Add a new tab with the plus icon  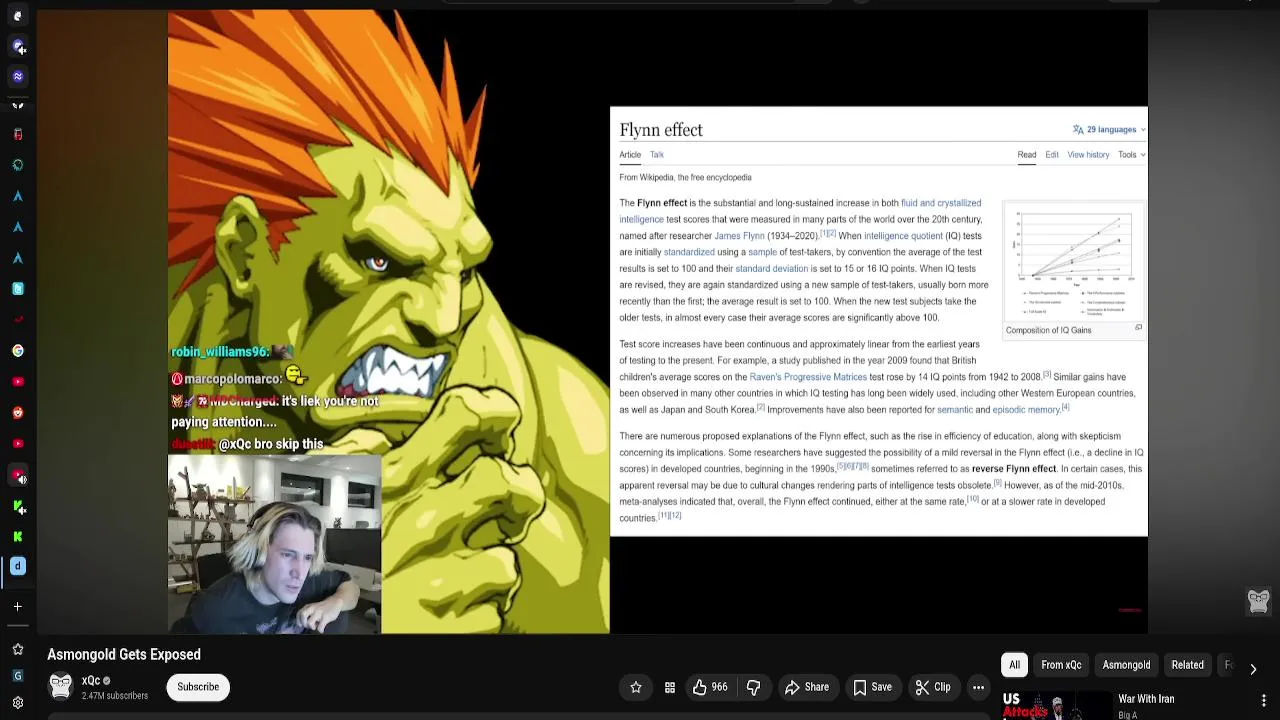coord(17,606)
